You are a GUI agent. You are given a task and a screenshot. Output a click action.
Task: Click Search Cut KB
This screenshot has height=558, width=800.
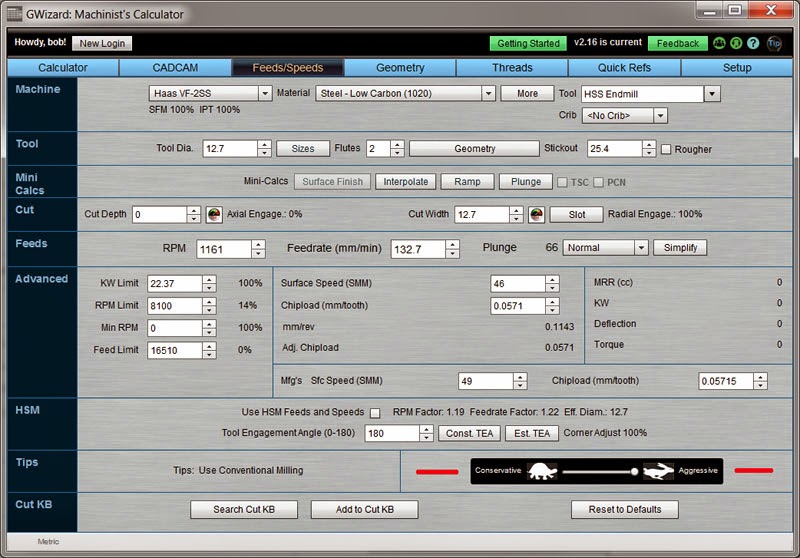click(244, 510)
